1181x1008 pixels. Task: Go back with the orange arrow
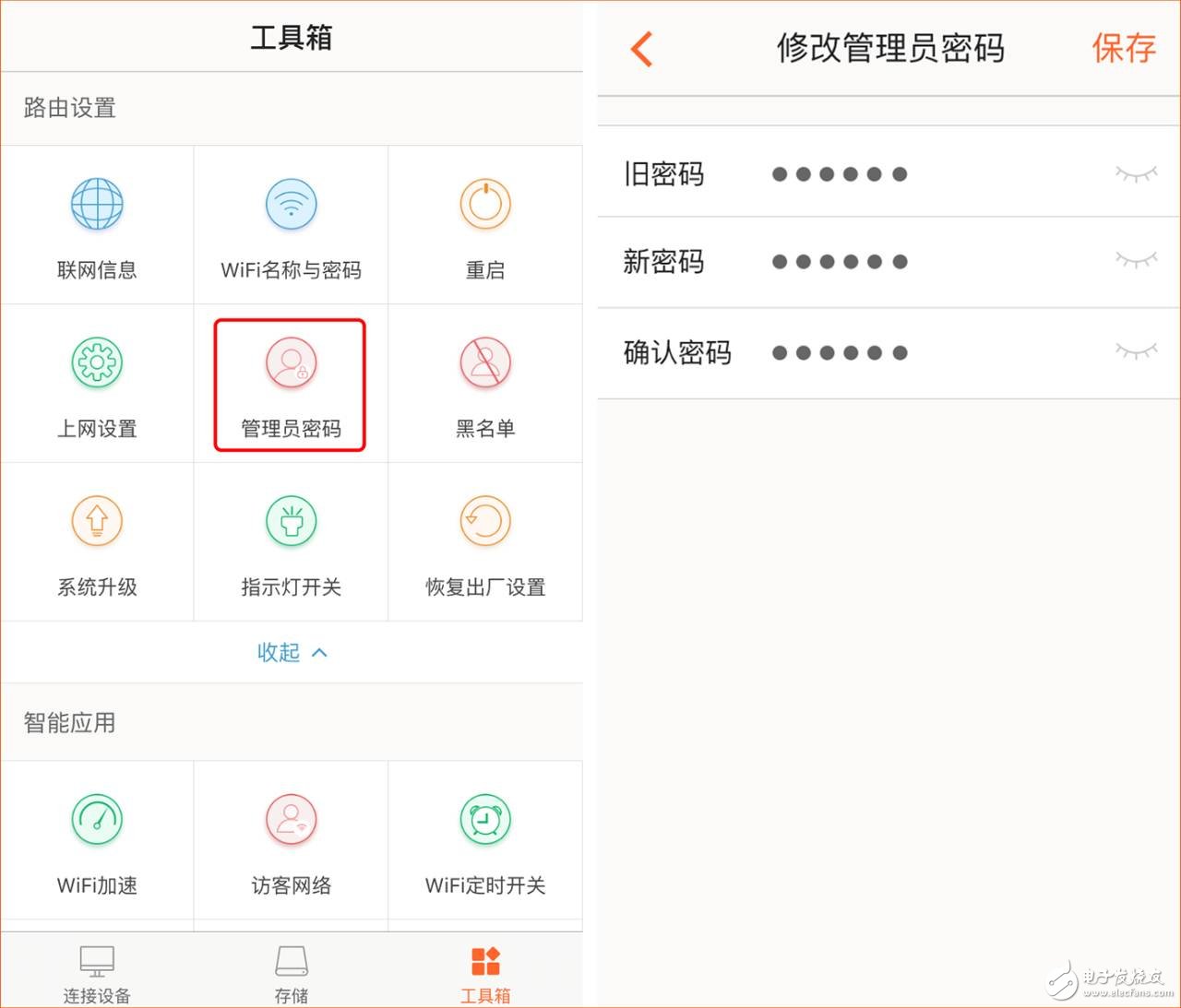(x=640, y=49)
